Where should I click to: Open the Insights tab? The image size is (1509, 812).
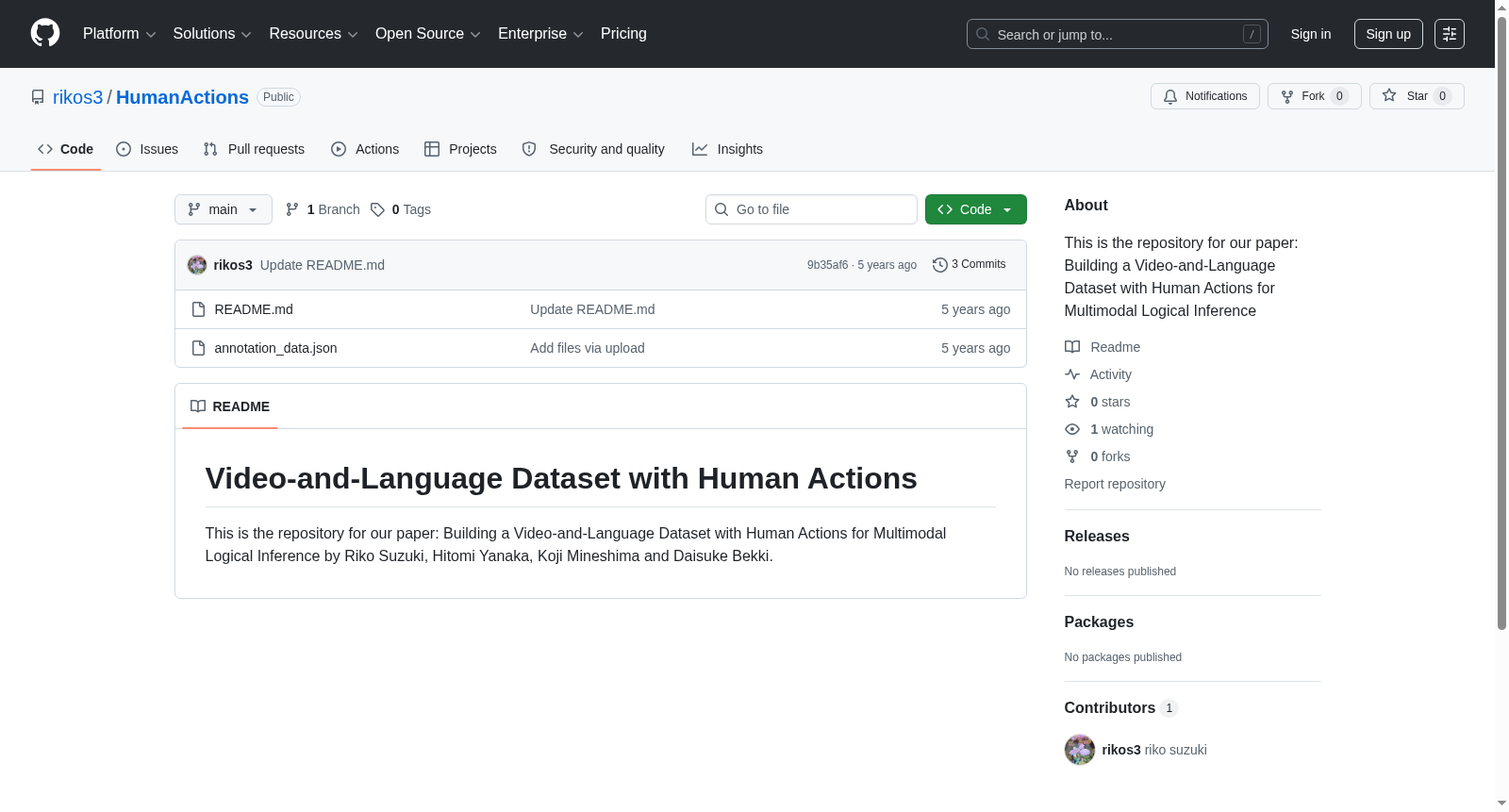(x=727, y=149)
